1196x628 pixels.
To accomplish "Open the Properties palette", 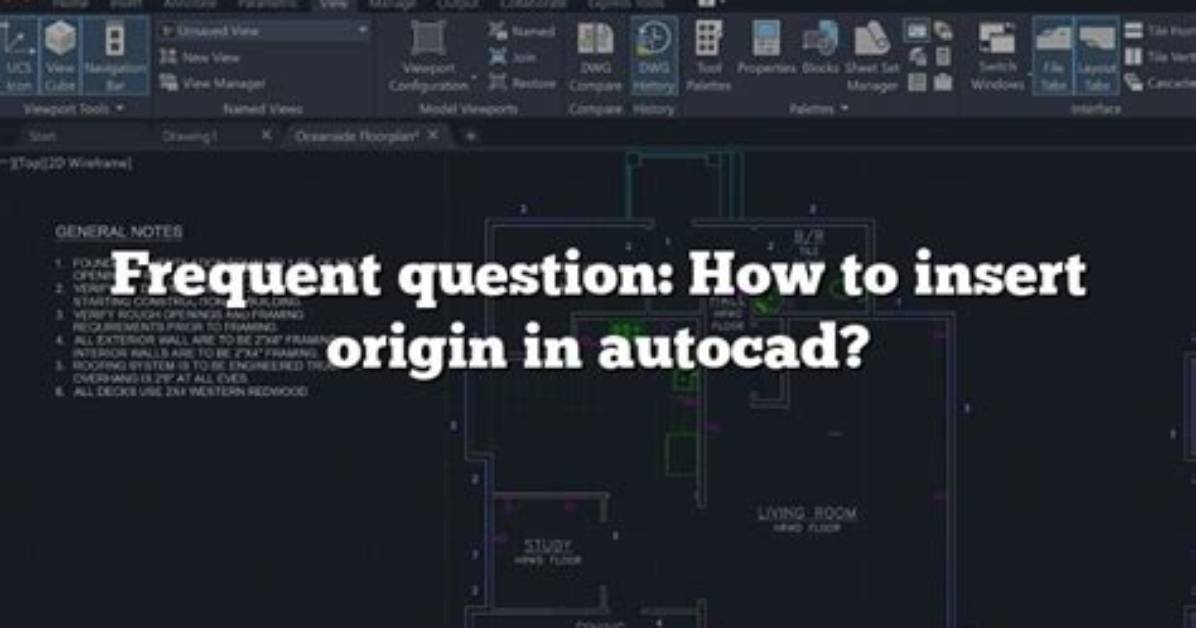I will coord(767,48).
